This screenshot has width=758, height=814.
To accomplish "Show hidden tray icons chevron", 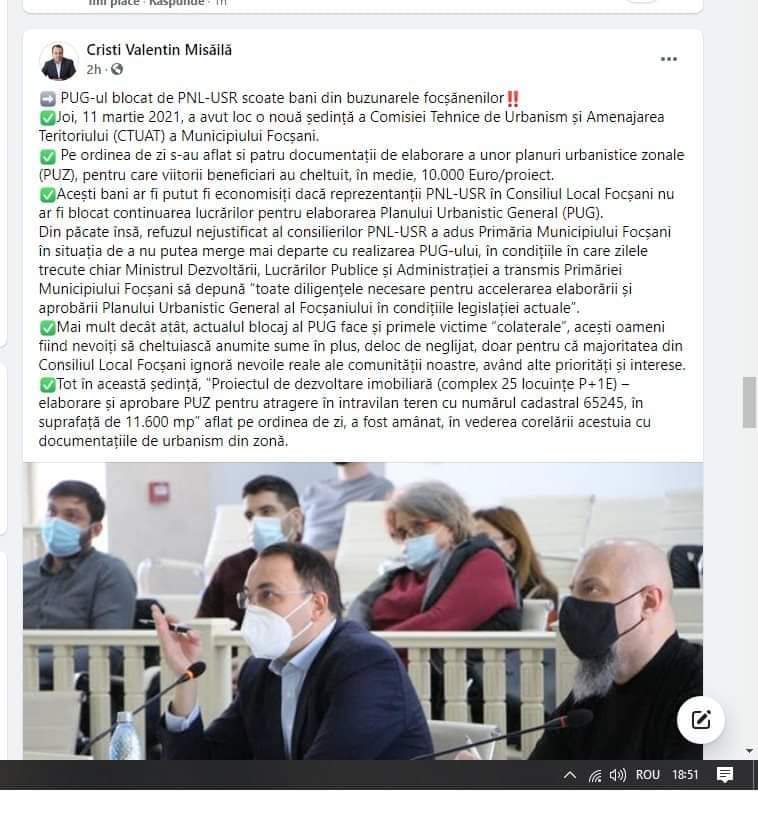I will coord(570,775).
